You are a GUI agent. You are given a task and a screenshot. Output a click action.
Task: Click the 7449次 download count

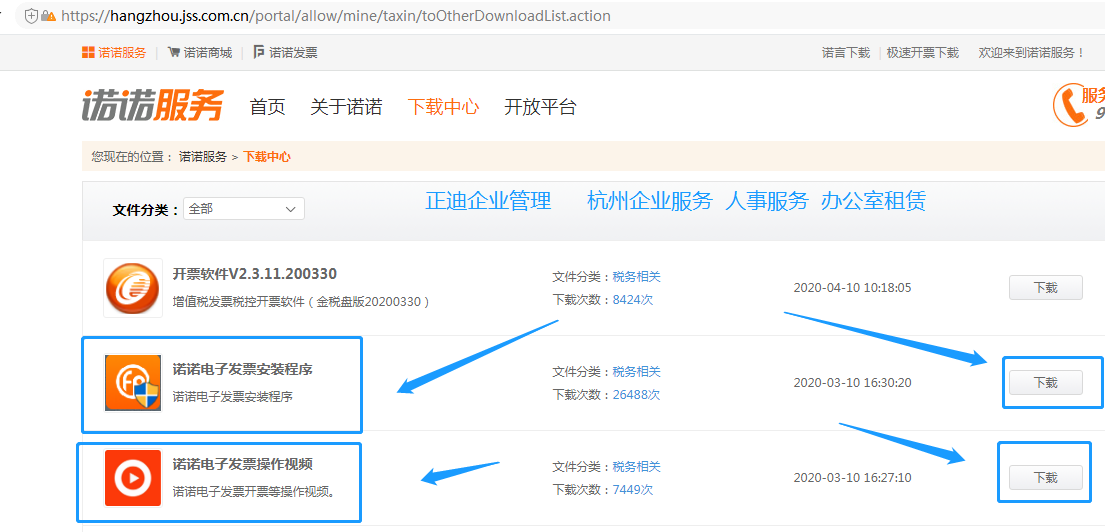click(633, 490)
